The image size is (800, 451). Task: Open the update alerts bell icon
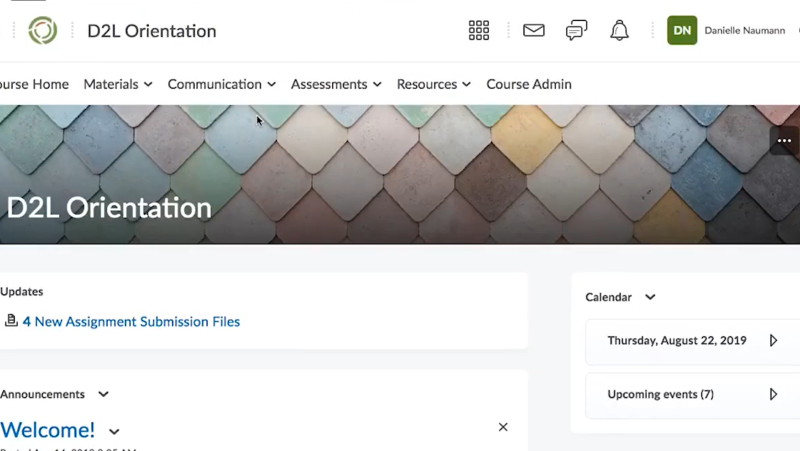pos(619,31)
